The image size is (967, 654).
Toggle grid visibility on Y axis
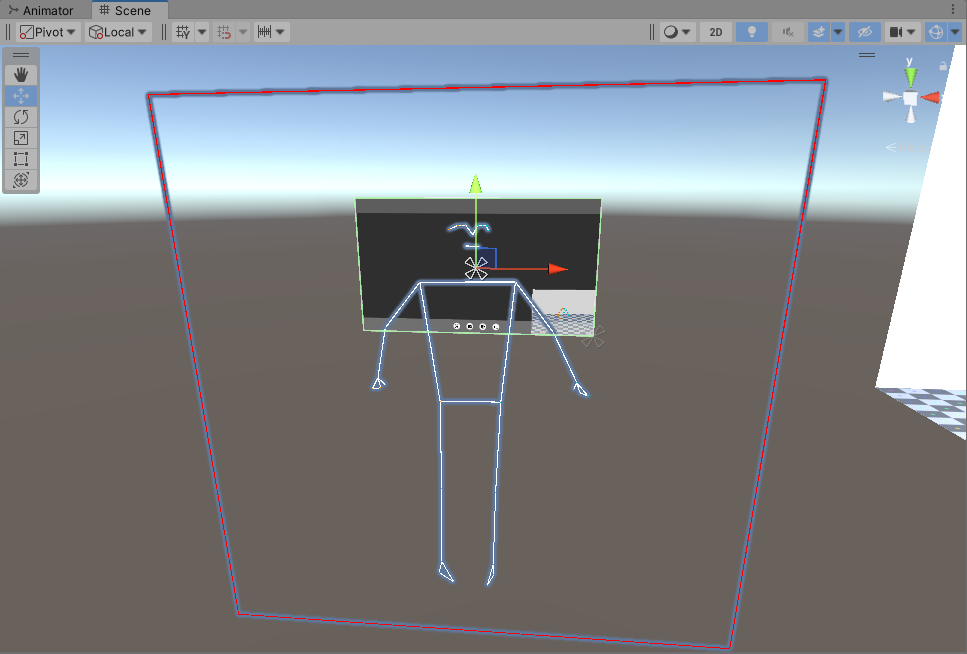tap(183, 32)
